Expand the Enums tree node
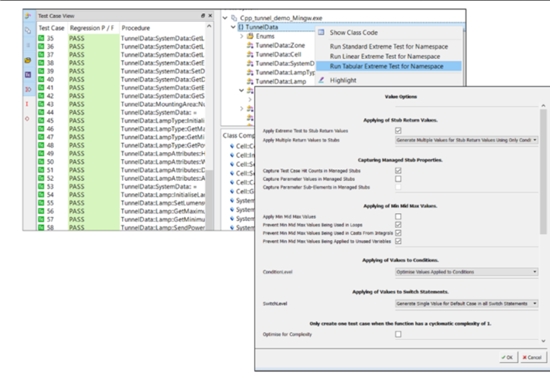This screenshot has width=550, height=378. point(242,36)
